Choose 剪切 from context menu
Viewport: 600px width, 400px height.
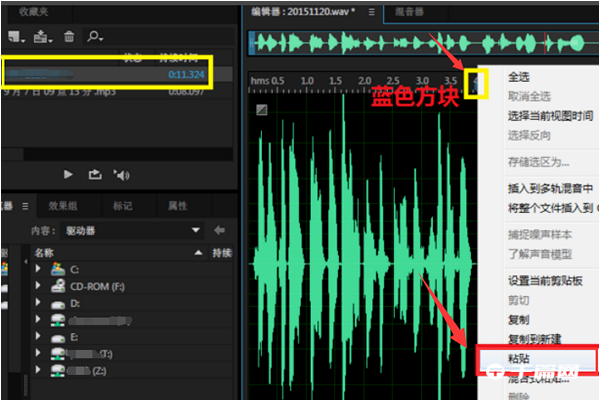(x=518, y=300)
